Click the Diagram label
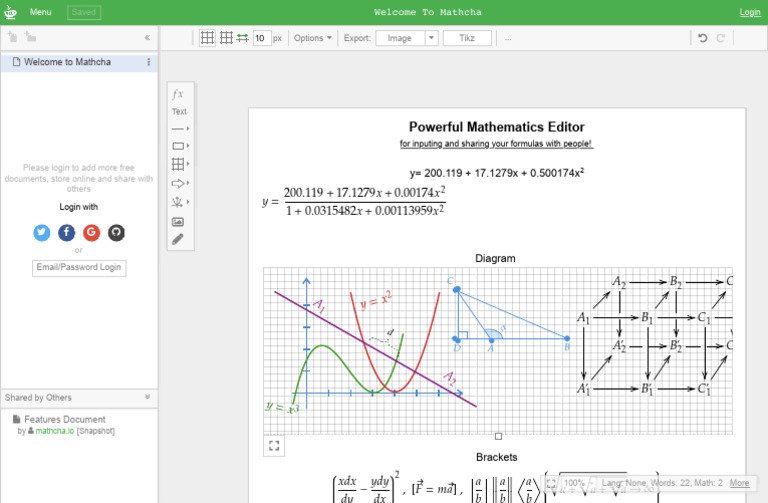The image size is (768, 503). 495,258
